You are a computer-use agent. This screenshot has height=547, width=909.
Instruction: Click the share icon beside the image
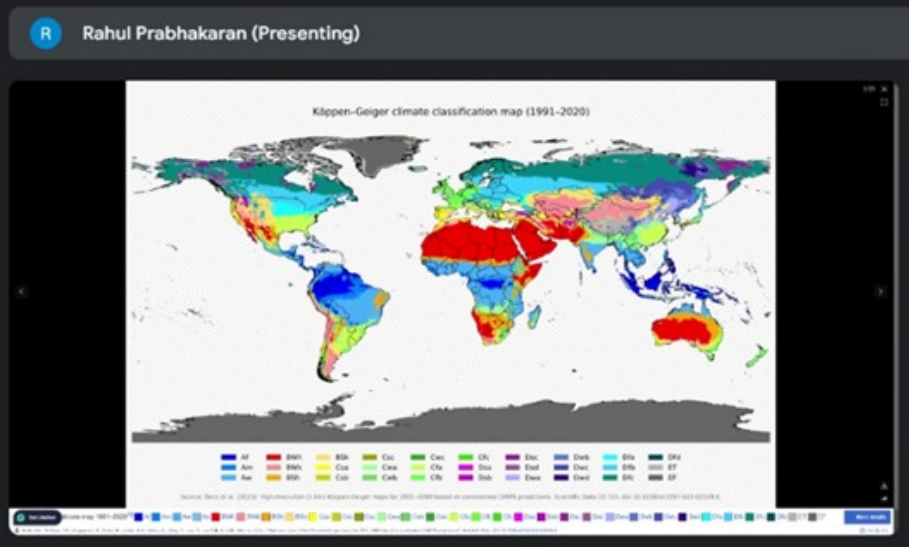pos(883,498)
